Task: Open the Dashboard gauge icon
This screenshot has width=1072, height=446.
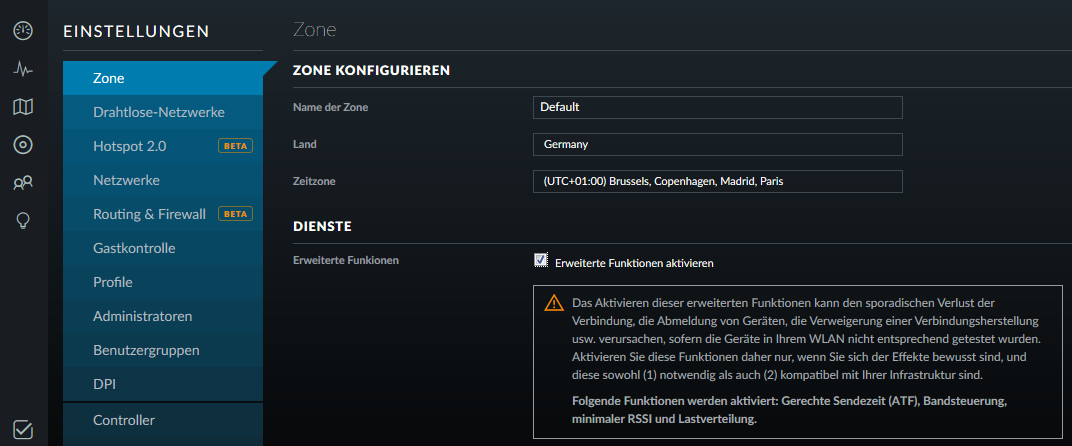Action: (x=23, y=31)
